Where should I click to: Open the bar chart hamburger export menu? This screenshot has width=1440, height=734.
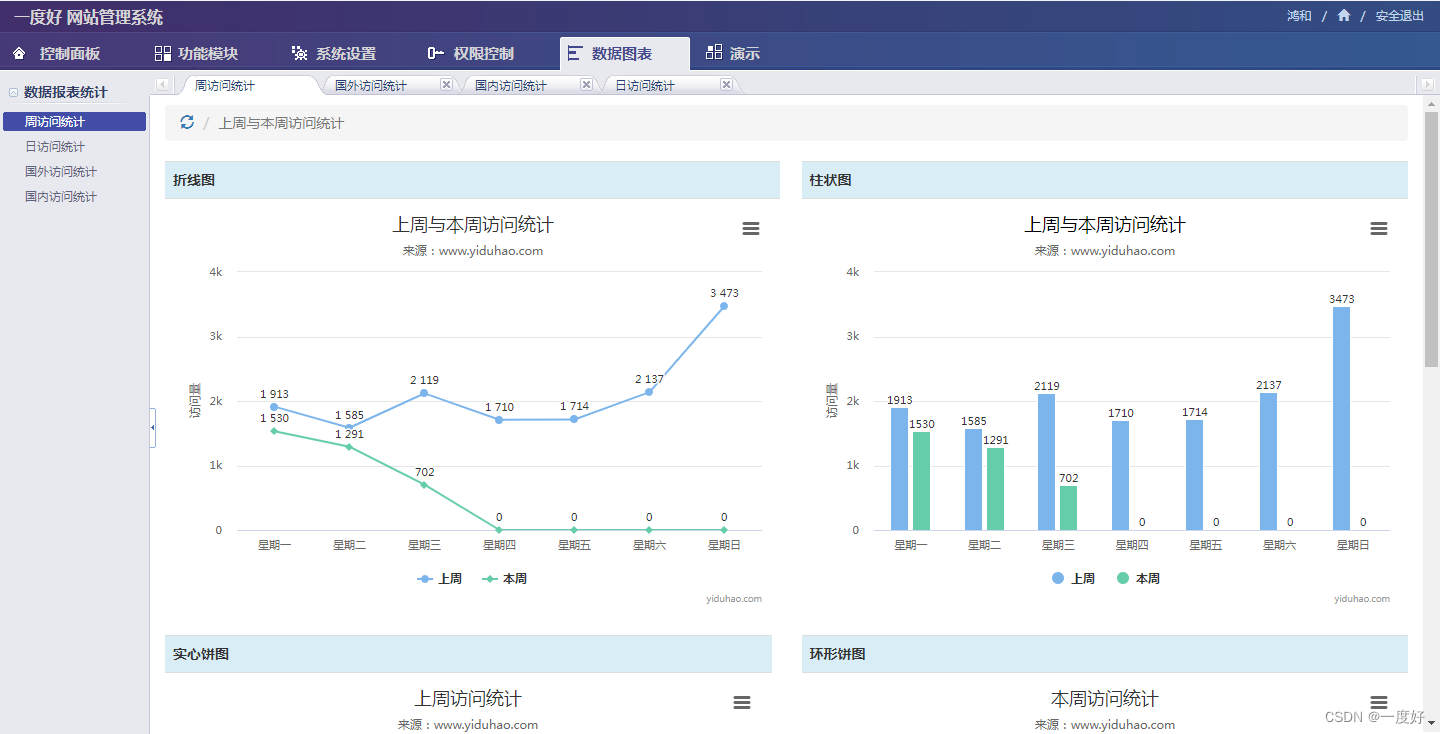click(x=1379, y=229)
